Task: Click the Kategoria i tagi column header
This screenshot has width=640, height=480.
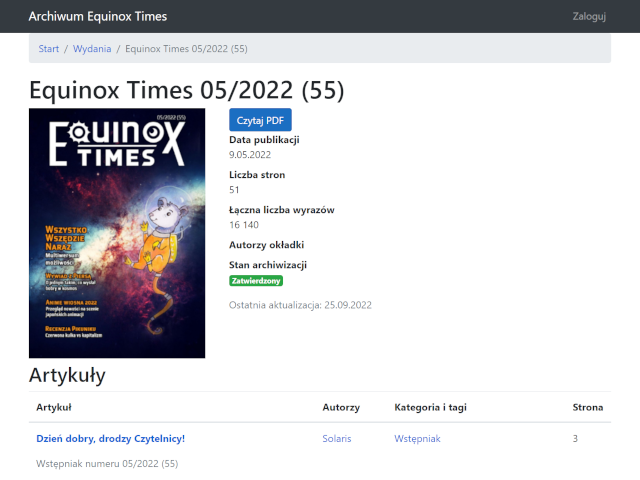Action: pos(431,407)
